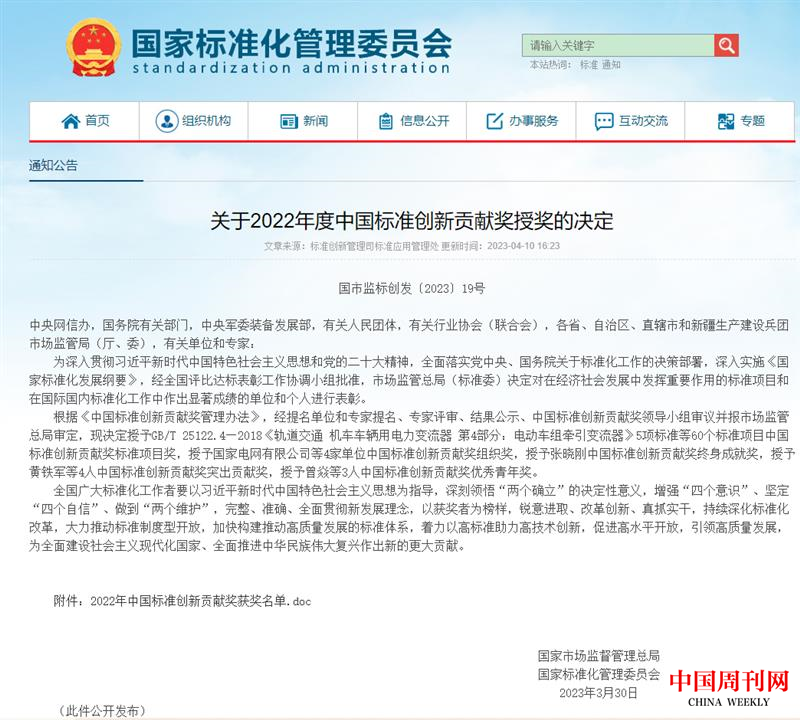Go to the 组织机构 menu label
800x720 pixels.
click(x=206, y=121)
